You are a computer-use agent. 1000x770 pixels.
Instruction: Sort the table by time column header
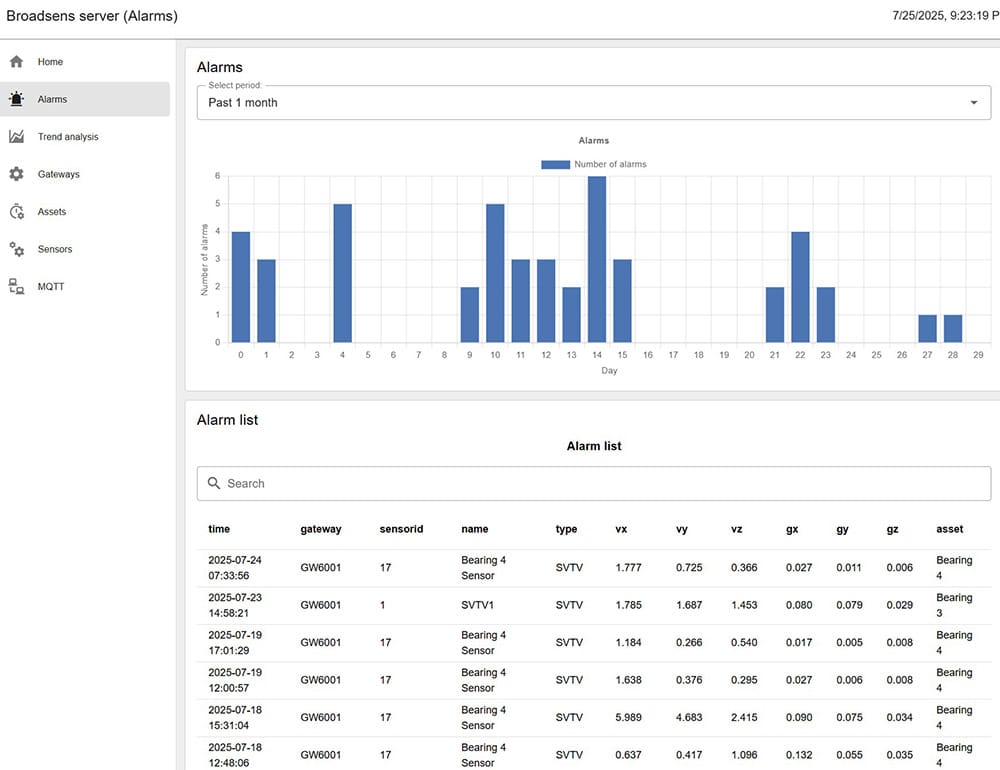tap(219, 529)
